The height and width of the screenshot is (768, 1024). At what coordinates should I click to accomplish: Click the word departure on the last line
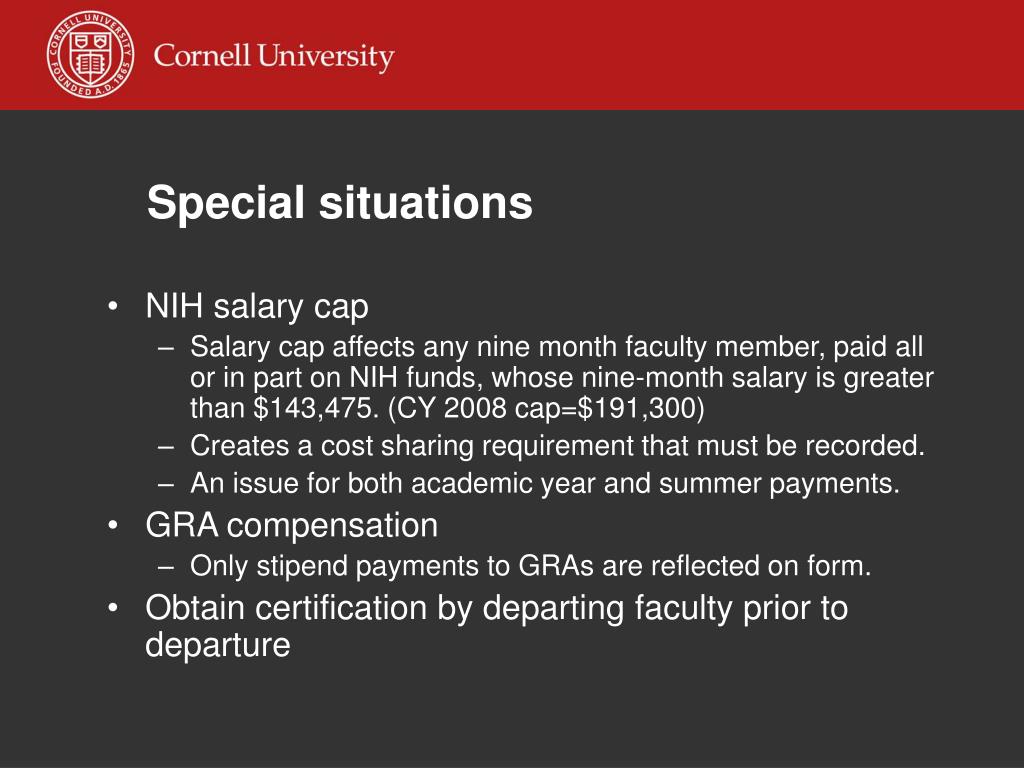coord(217,645)
